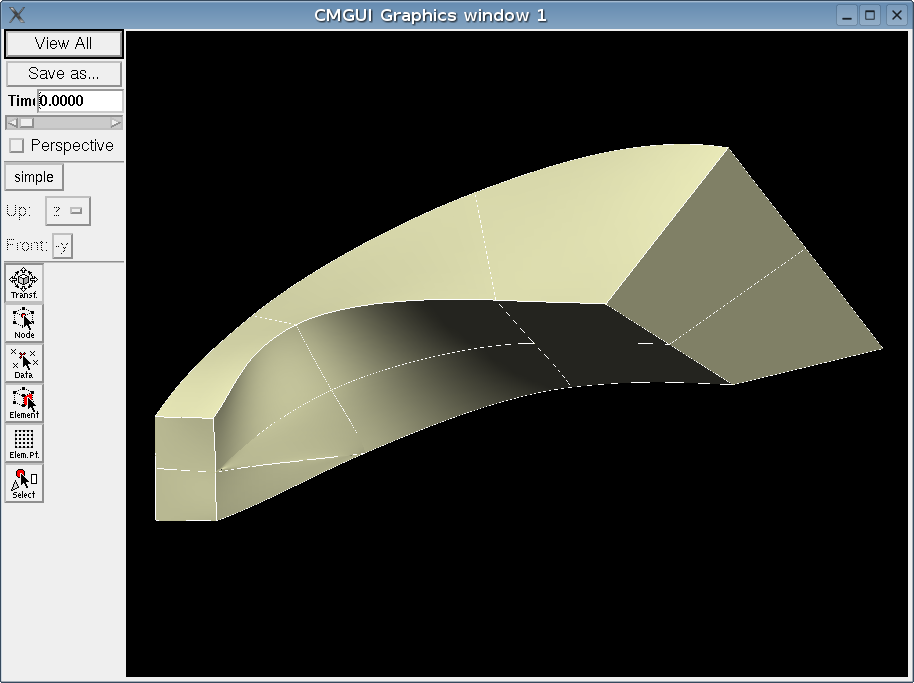Activate the Node tool

24,323
